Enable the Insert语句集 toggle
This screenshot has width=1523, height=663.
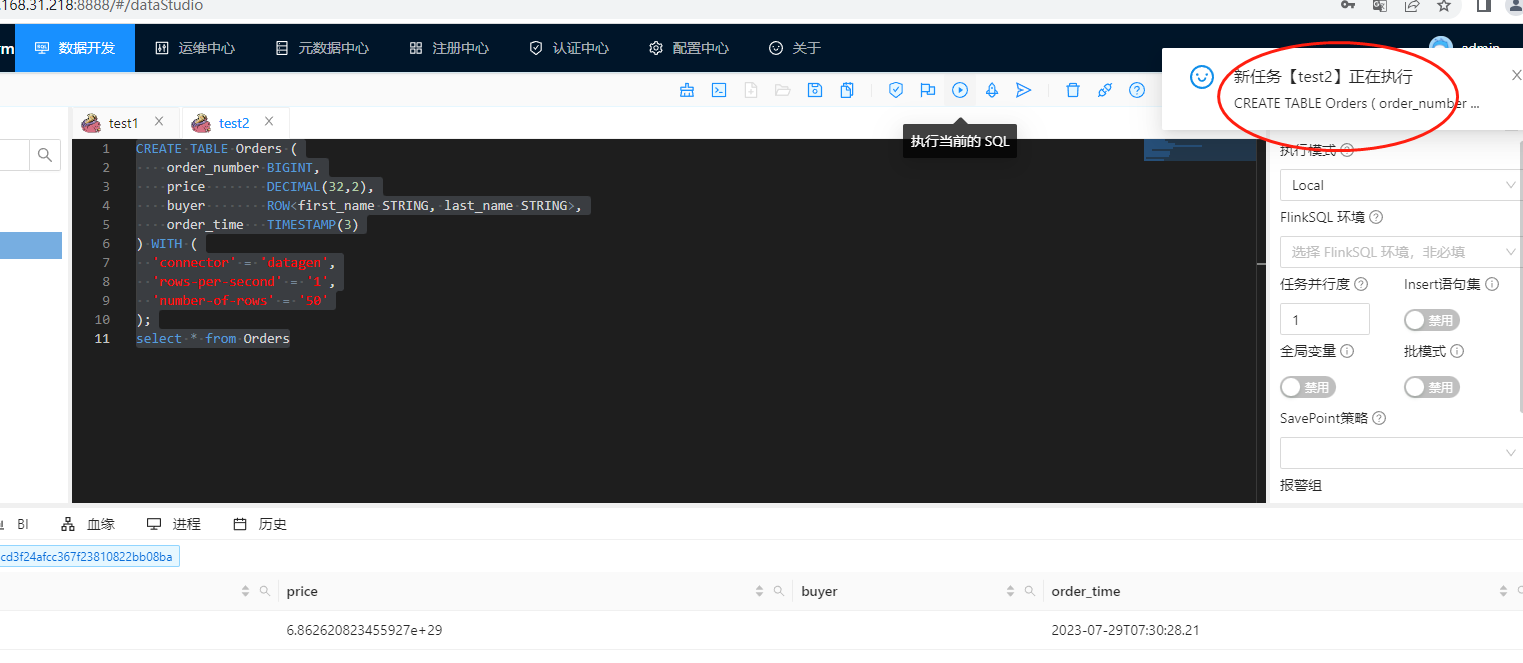1431,320
